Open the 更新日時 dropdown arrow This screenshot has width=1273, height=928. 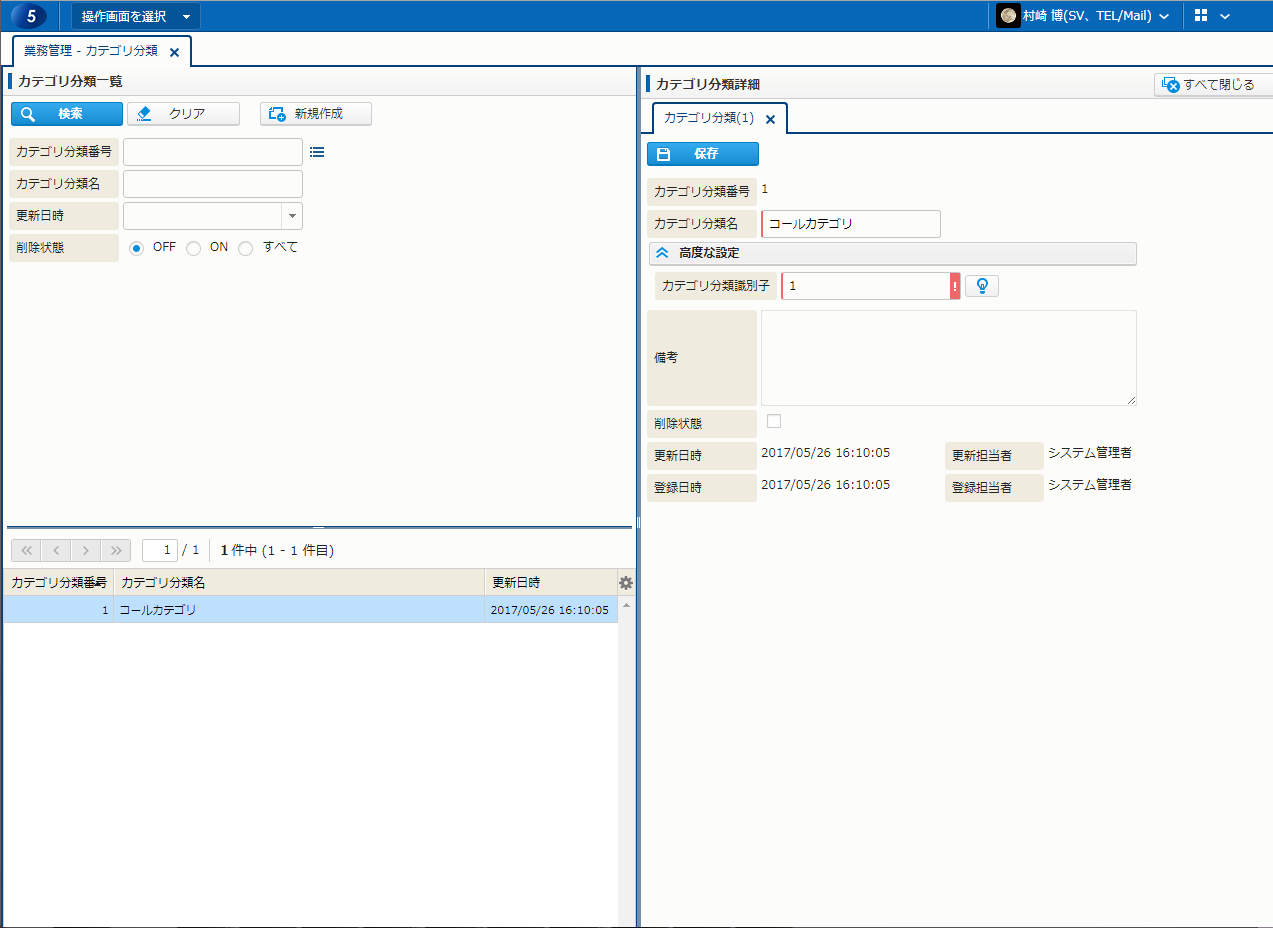coord(292,216)
